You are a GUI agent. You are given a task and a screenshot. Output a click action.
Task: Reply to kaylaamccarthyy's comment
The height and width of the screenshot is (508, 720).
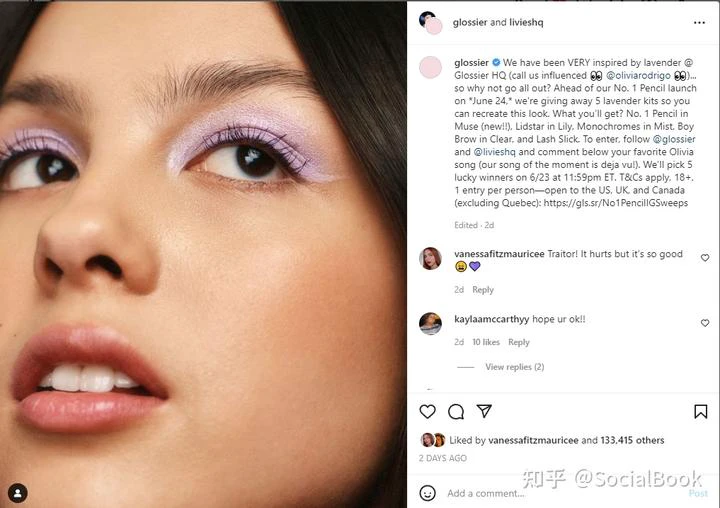tap(518, 342)
